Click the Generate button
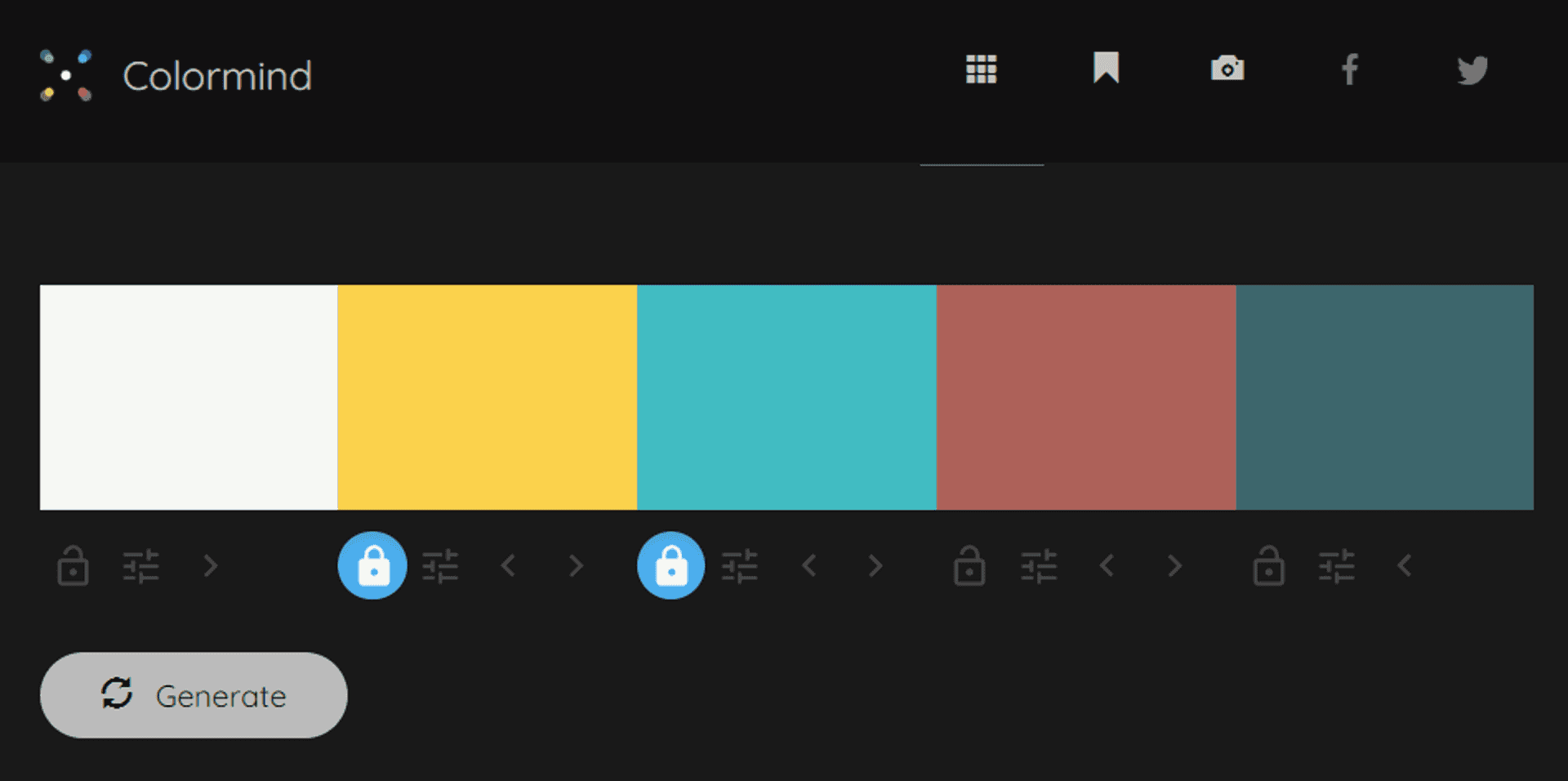 194,695
